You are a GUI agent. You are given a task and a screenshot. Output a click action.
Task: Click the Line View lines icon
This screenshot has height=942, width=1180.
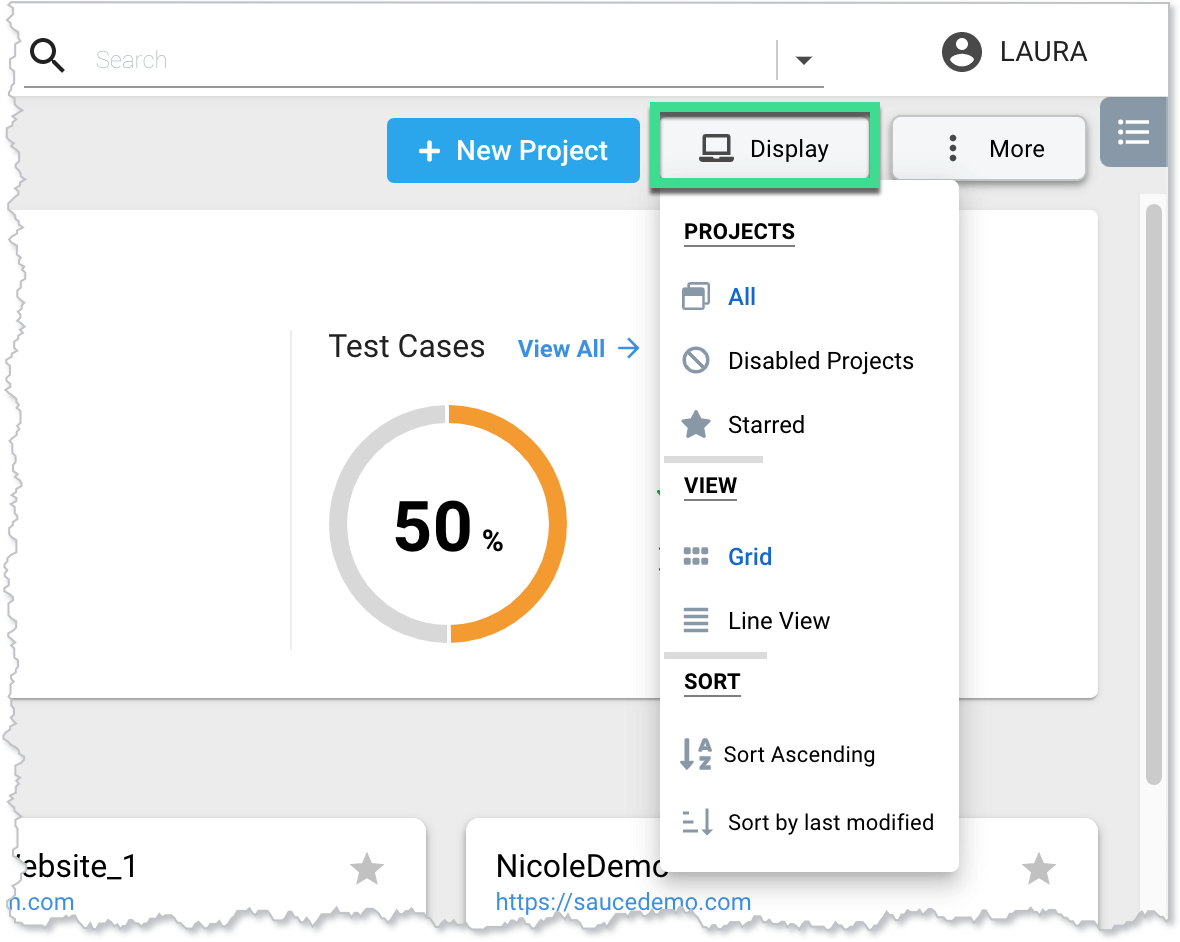pyautogui.click(x=696, y=621)
